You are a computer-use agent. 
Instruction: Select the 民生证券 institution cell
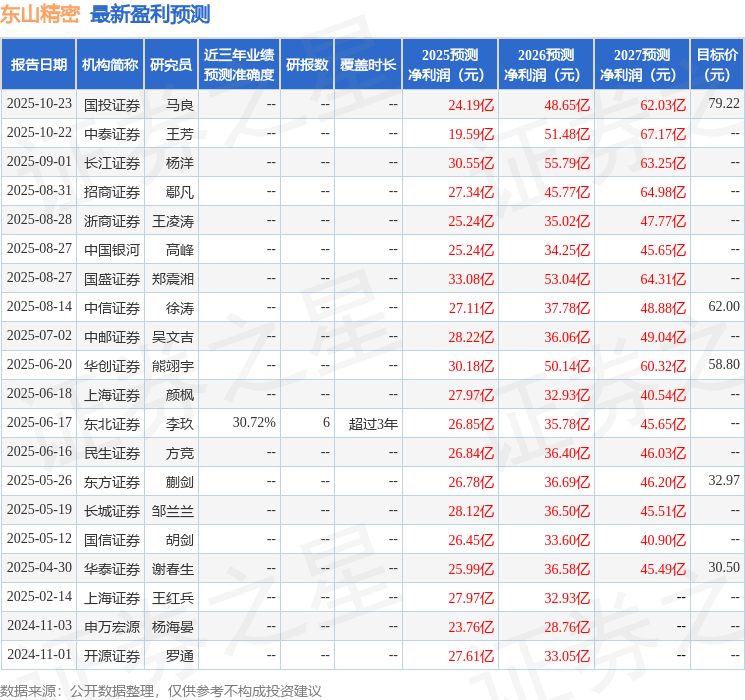[112, 453]
